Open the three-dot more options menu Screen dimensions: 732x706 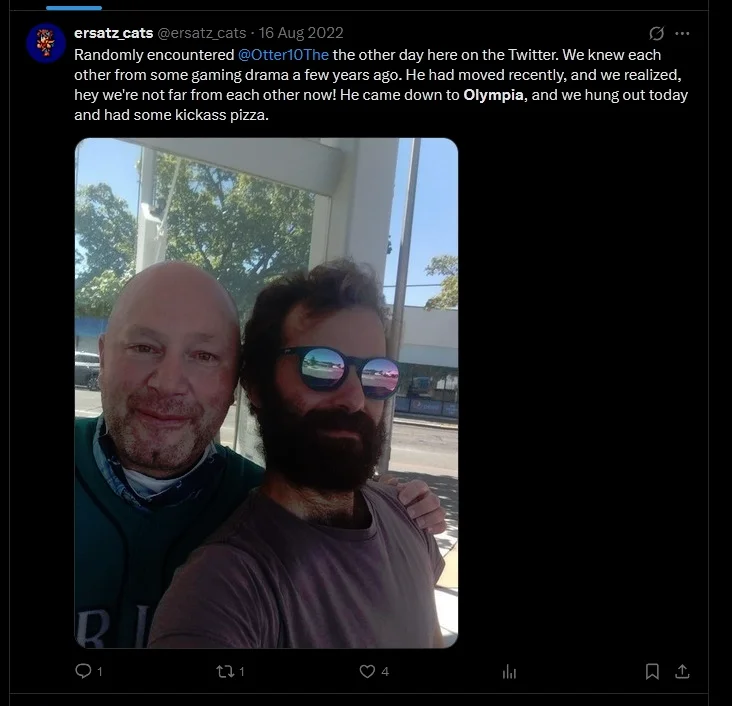682,33
